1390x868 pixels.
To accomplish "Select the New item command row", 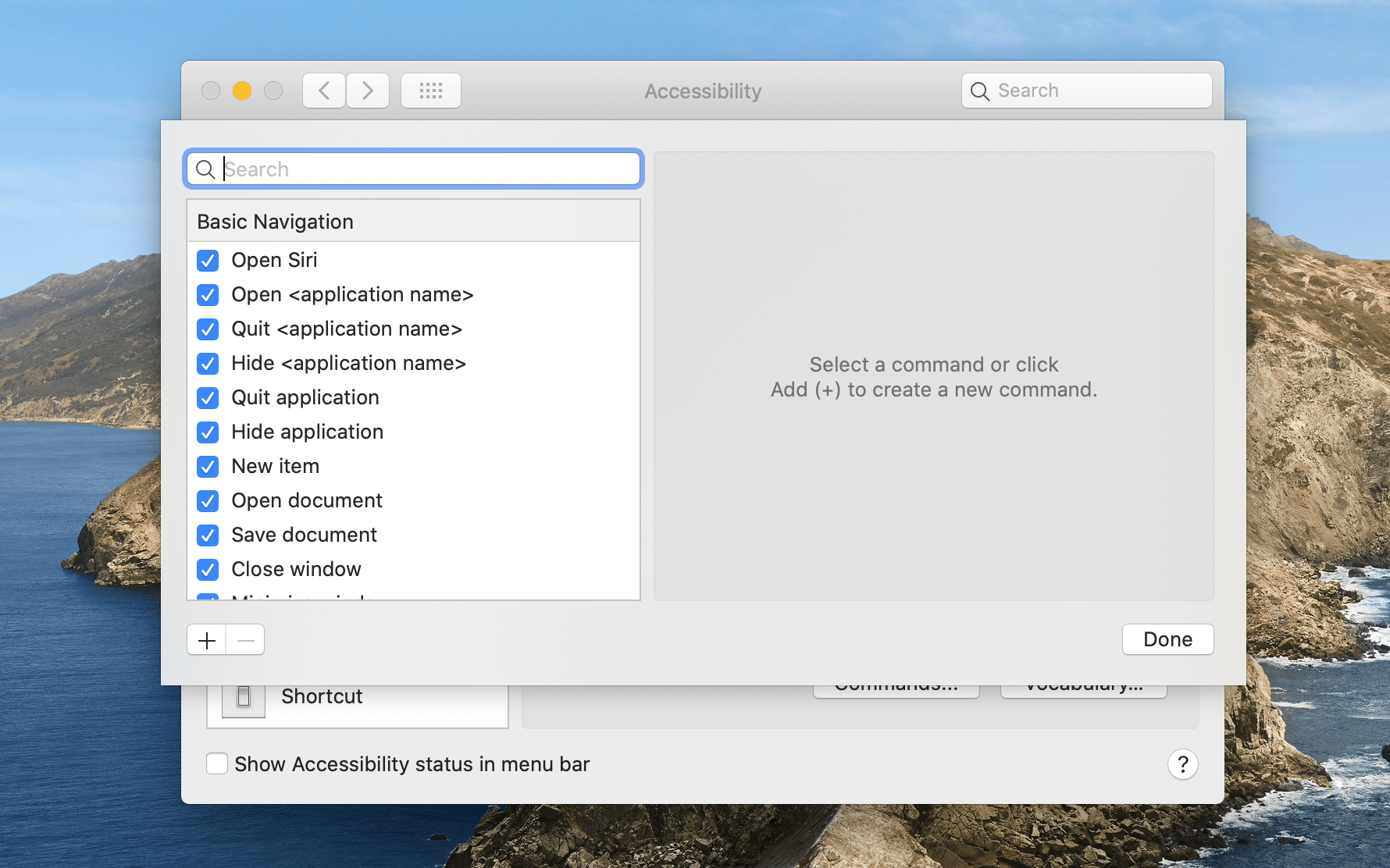I will (x=275, y=466).
